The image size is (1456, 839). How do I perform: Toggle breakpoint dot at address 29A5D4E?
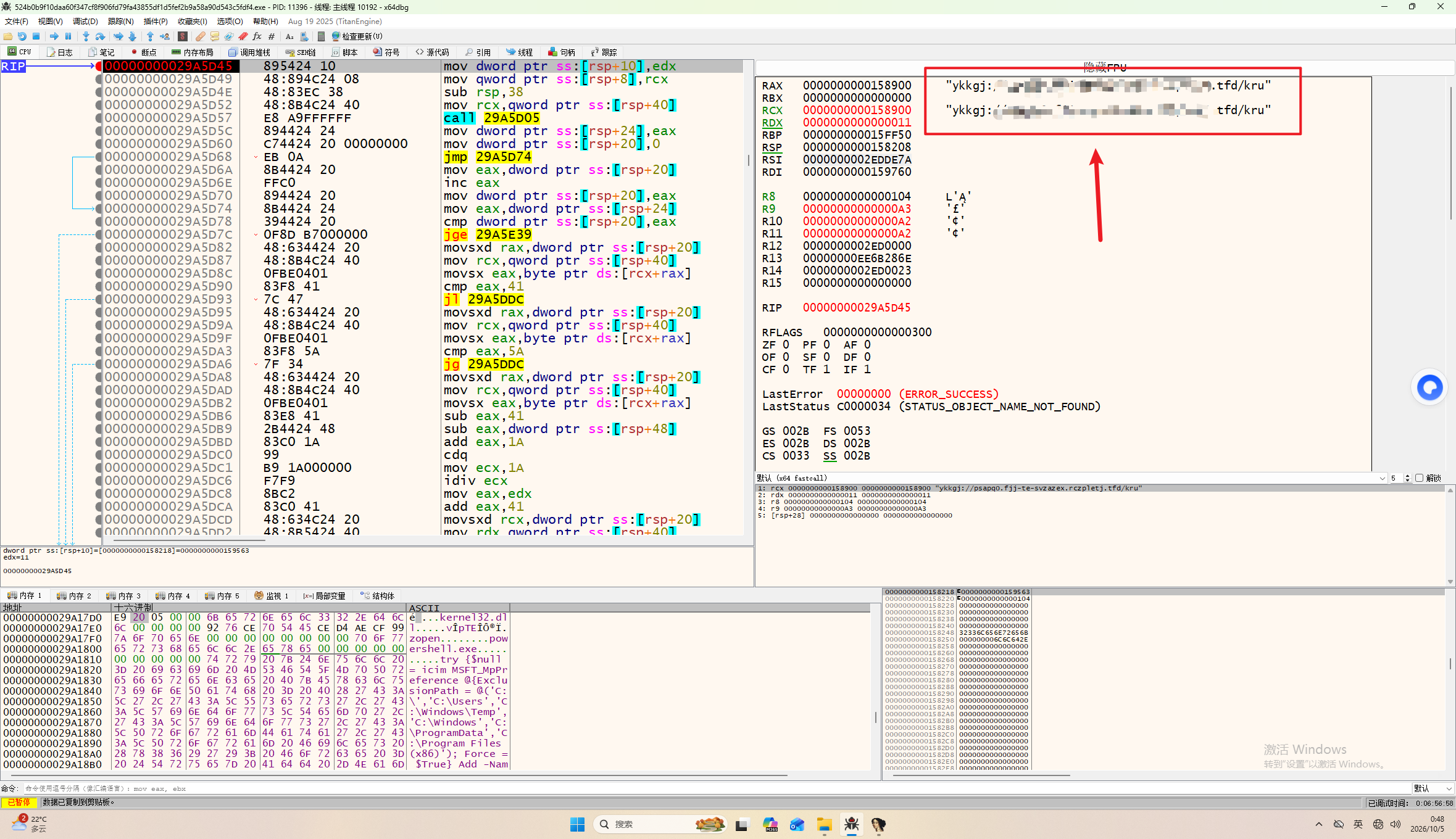click(99, 92)
